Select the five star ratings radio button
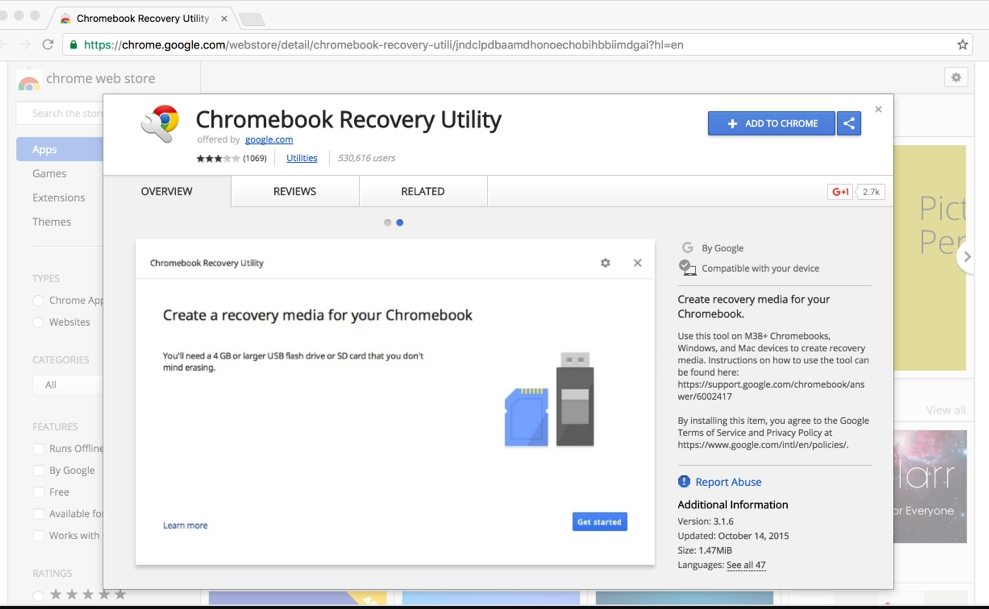The width and height of the screenshot is (989, 609). pyautogui.click(x=38, y=594)
